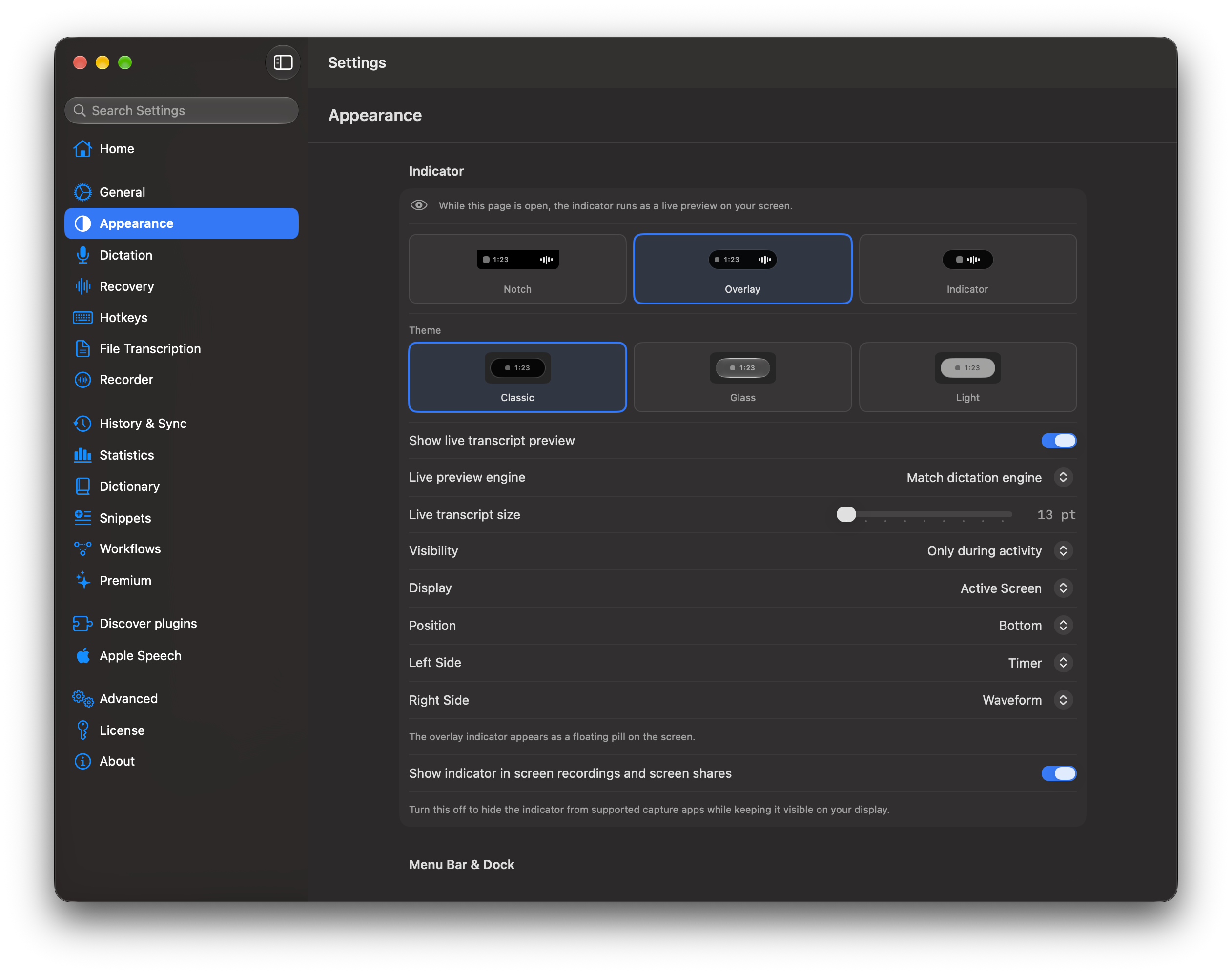The height and width of the screenshot is (974, 1232).
Task: Click the Statistics bar chart icon
Action: 82,455
